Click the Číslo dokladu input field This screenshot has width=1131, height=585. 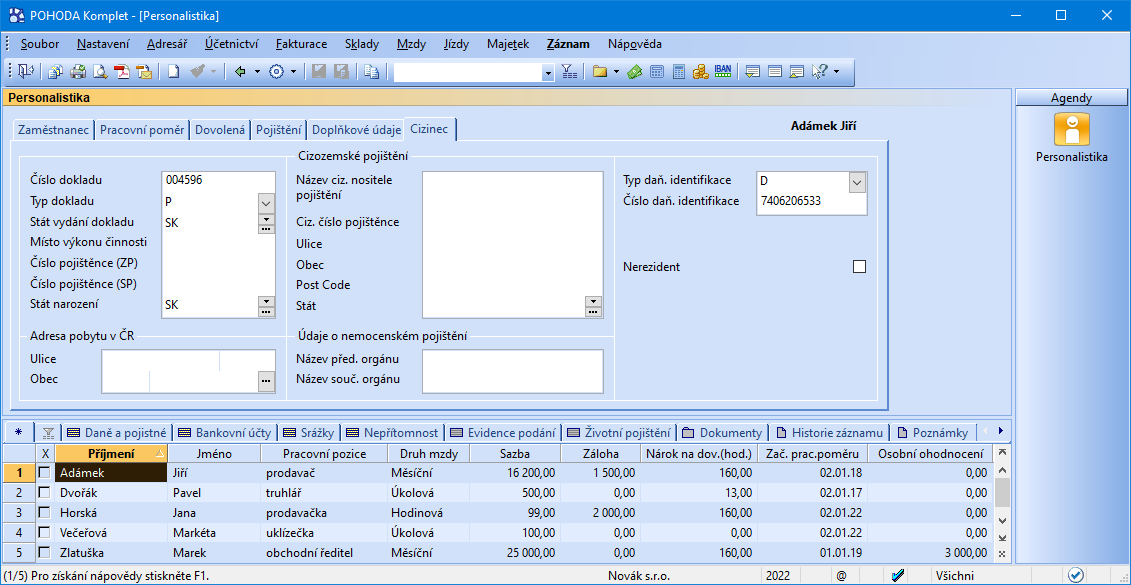coord(217,180)
